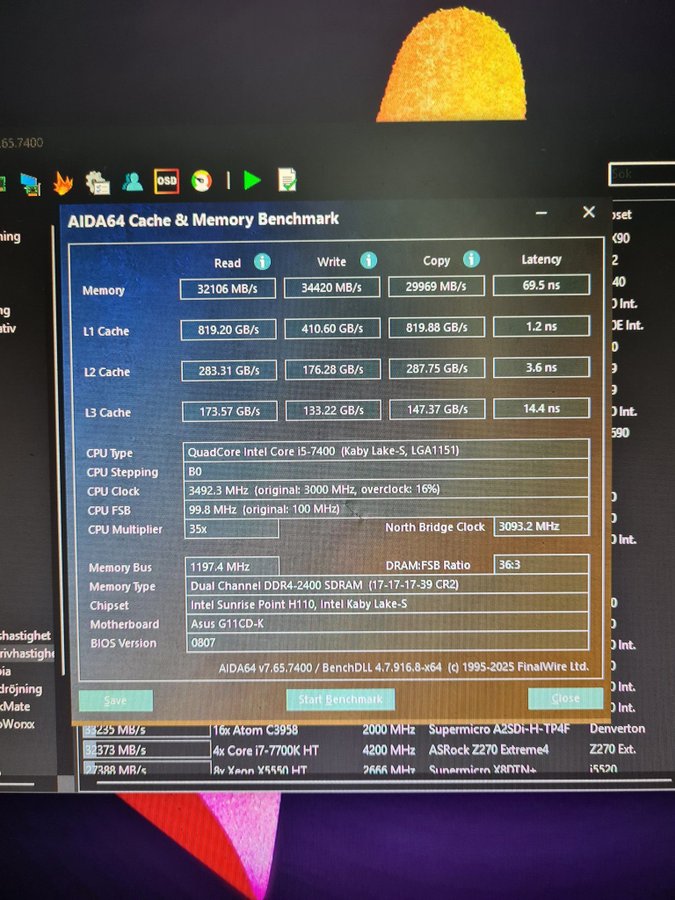
Task: Click the Save button in benchmark dialog
Action: 115,701
